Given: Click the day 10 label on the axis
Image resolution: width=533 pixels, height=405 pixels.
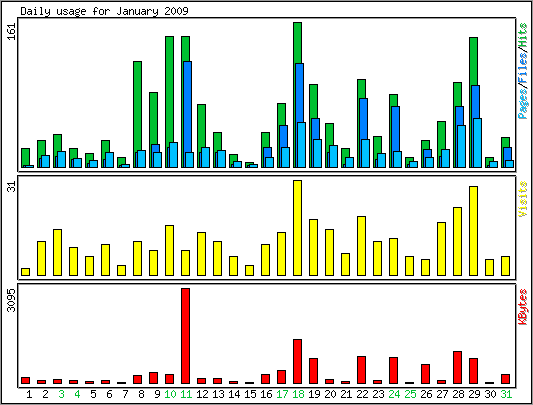Looking at the screenshot, I should tap(170, 394).
